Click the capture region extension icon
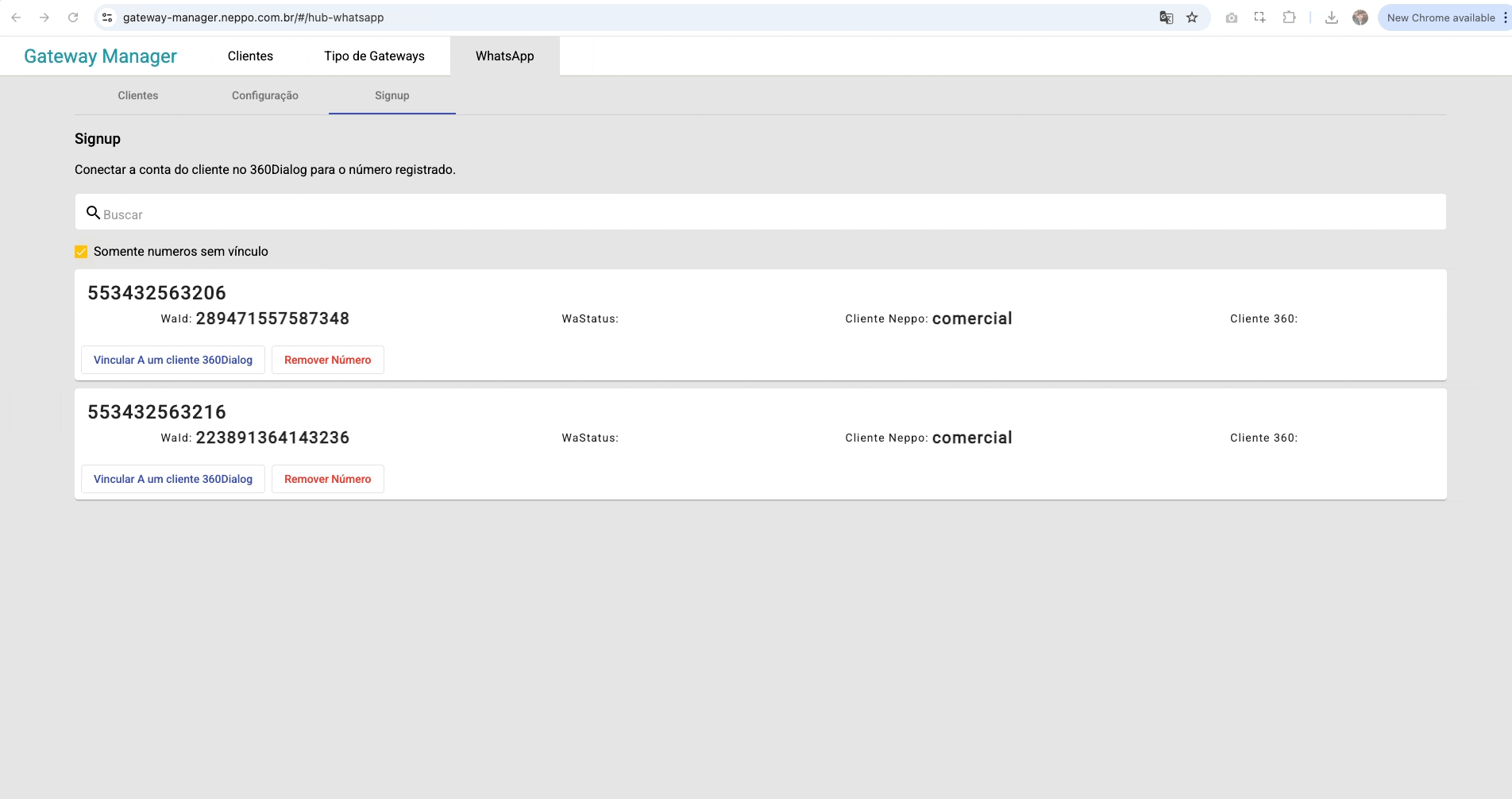This screenshot has height=799, width=1512. click(1260, 17)
